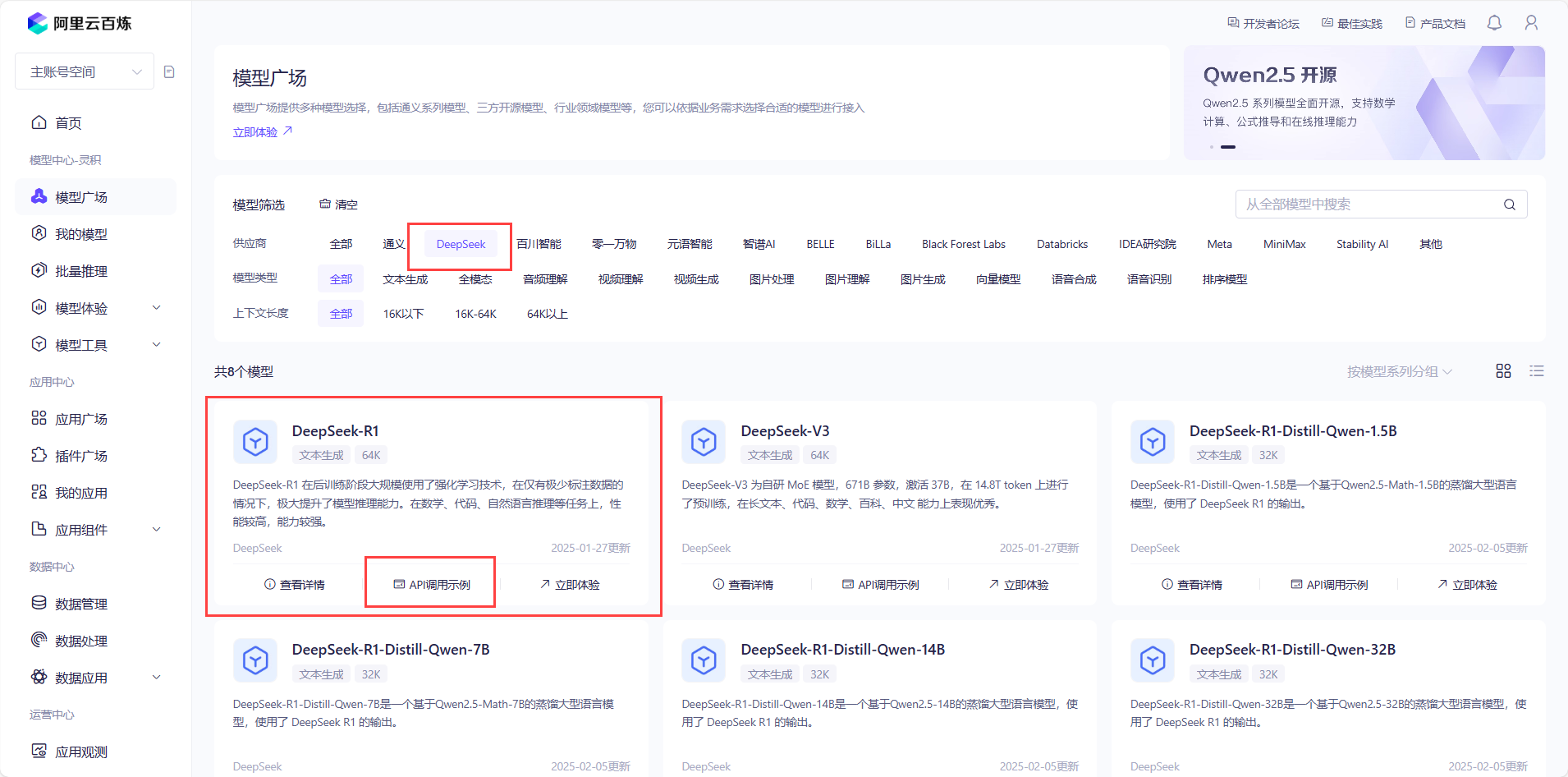This screenshot has width=1568, height=777.
Task: Open 产品文档 link
Action: (1435, 23)
